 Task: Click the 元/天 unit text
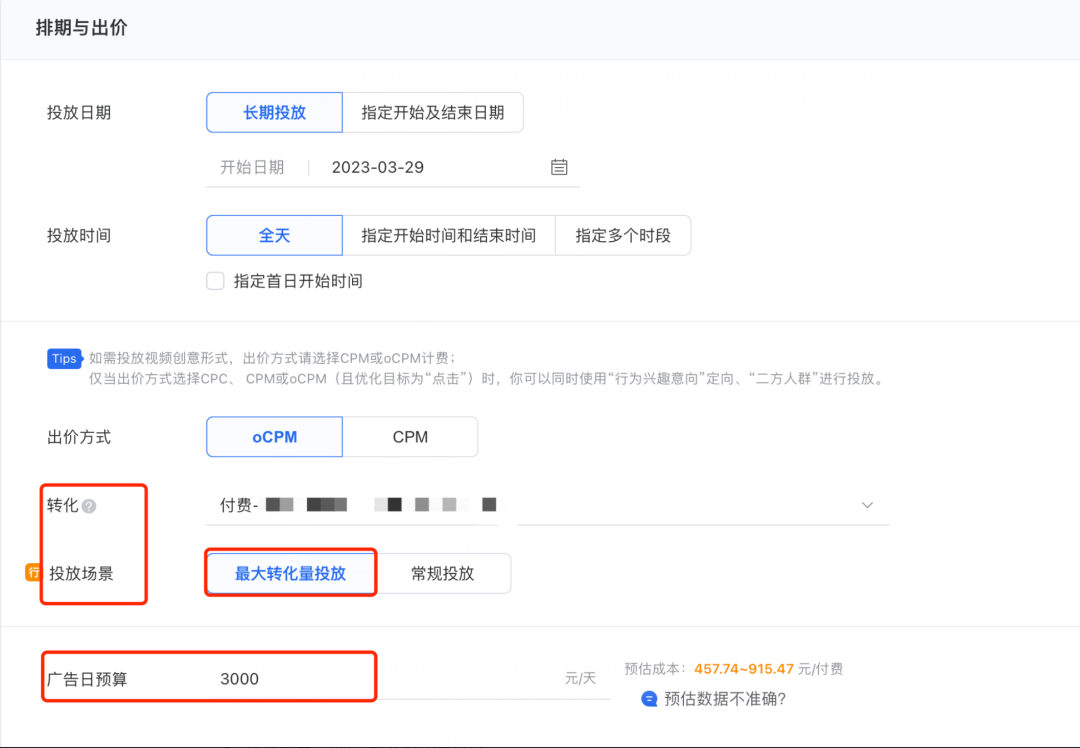[580, 678]
